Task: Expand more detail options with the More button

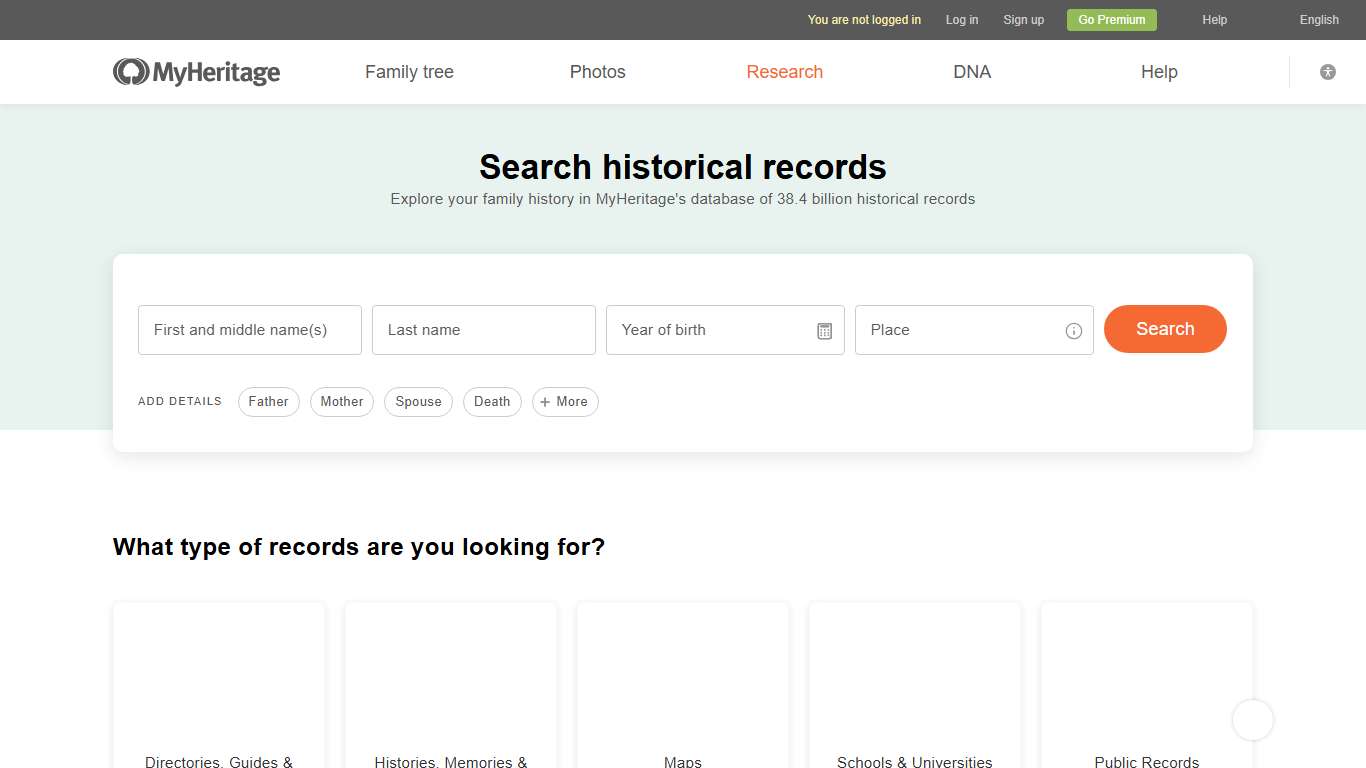Action: 565,401
